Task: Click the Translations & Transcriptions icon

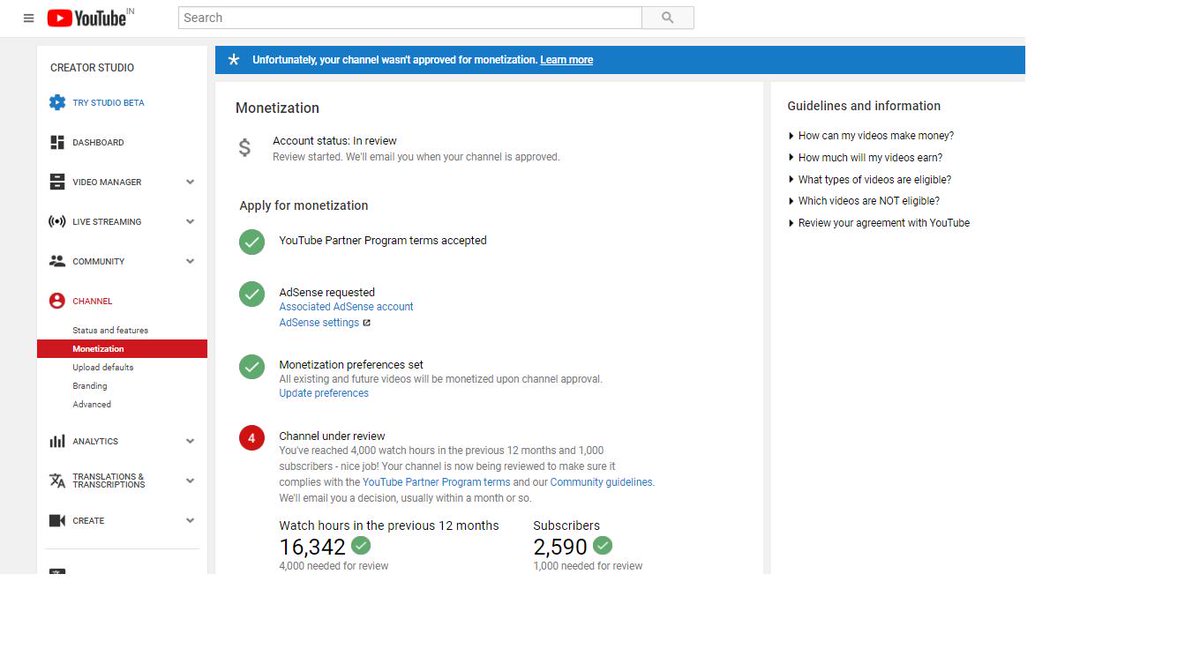Action: pyautogui.click(x=57, y=481)
